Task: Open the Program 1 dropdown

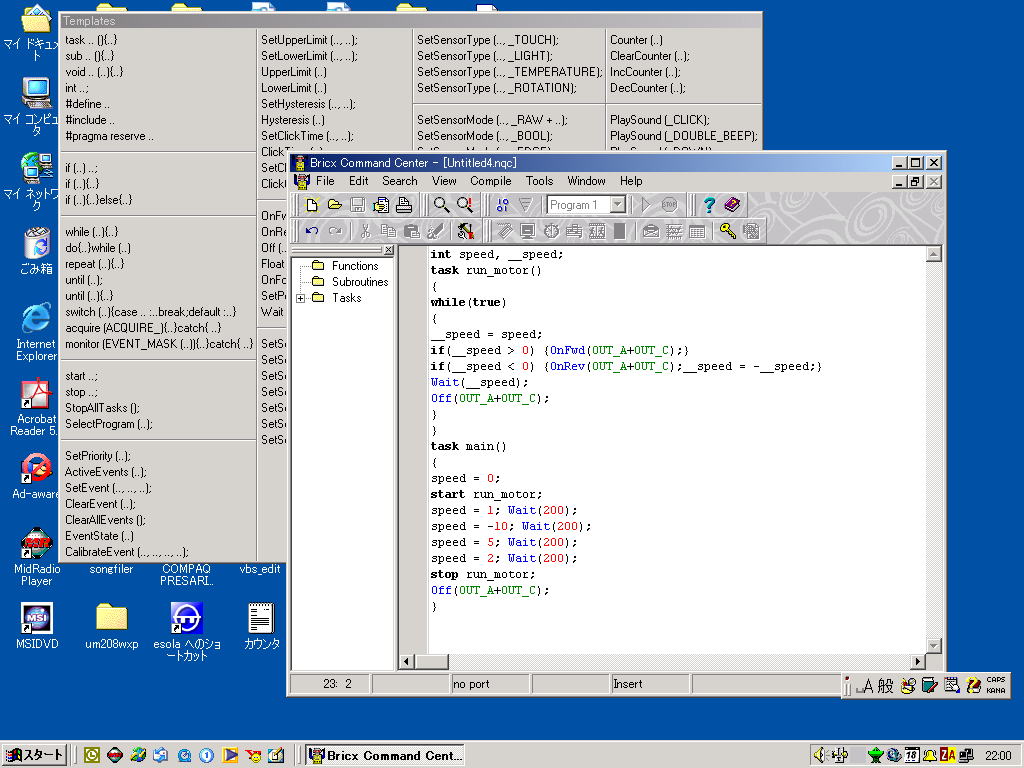Action: tap(618, 205)
